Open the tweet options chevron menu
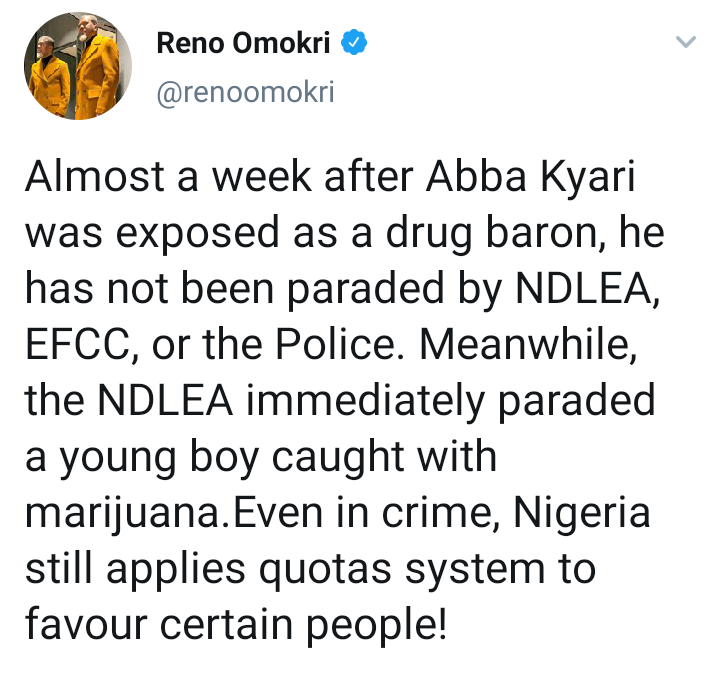Screen dimensions: 720x680 pyautogui.click(x=685, y=43)
